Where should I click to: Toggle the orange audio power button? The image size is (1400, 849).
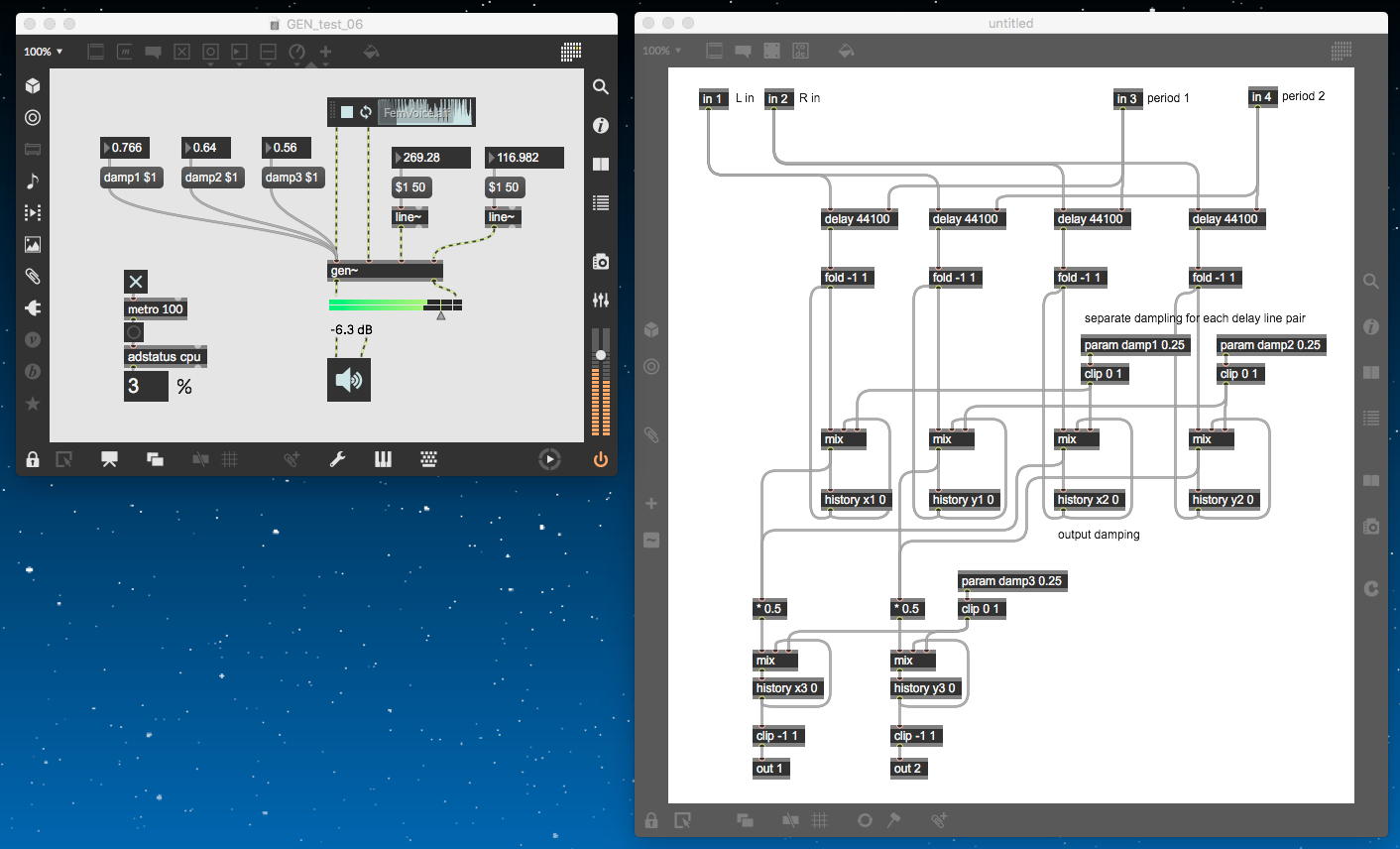coord(601,459)
